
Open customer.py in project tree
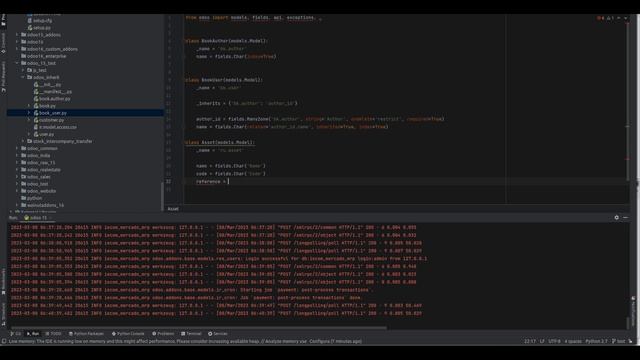51,120
